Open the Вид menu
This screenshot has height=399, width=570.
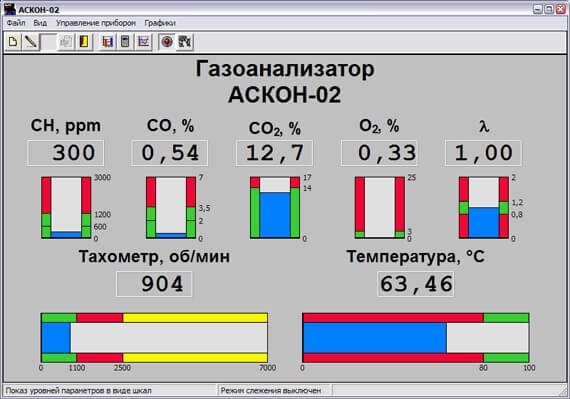click(x=40, y=23)
